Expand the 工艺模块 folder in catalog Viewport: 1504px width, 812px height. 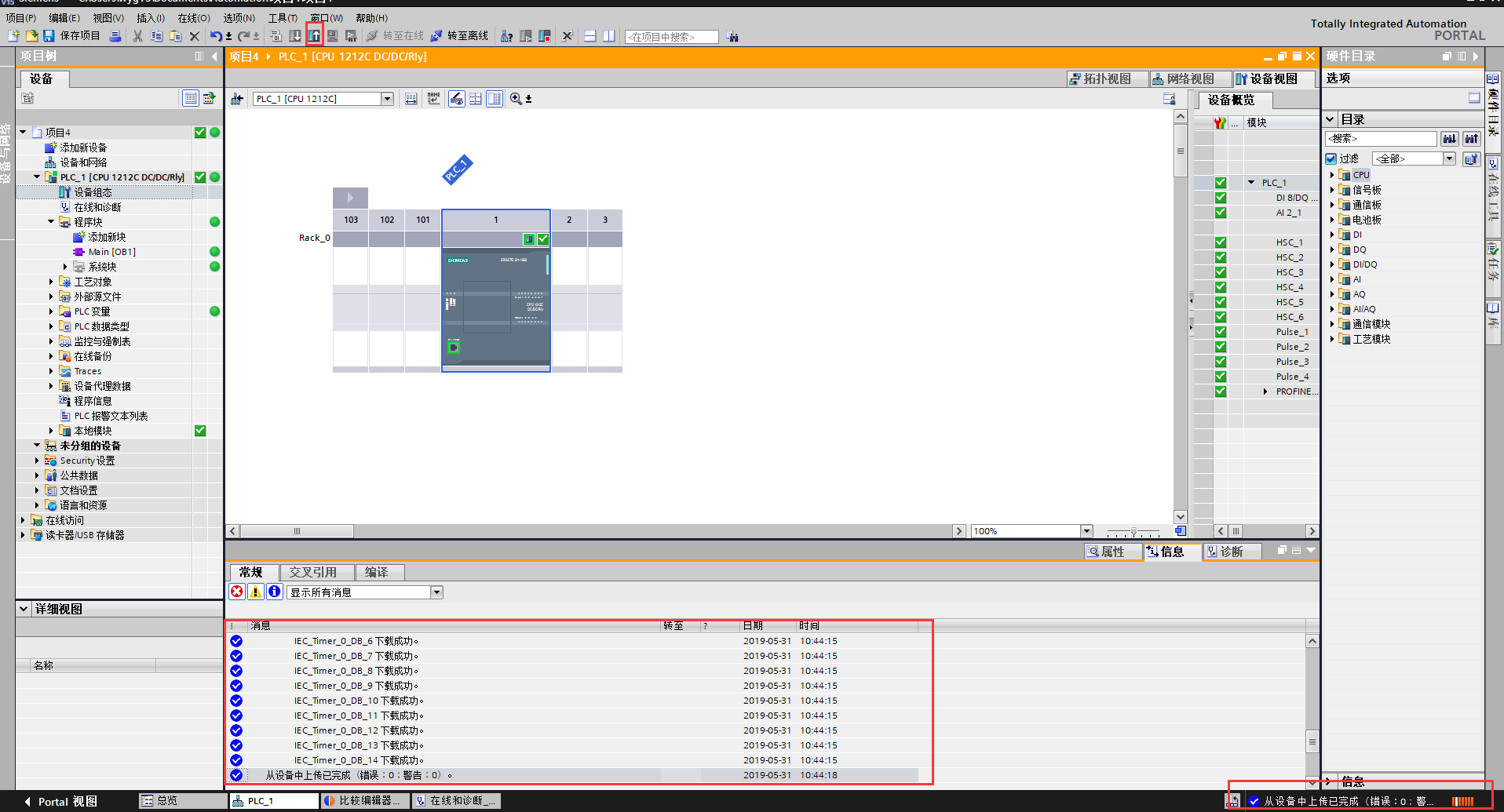click(1332, 339)
